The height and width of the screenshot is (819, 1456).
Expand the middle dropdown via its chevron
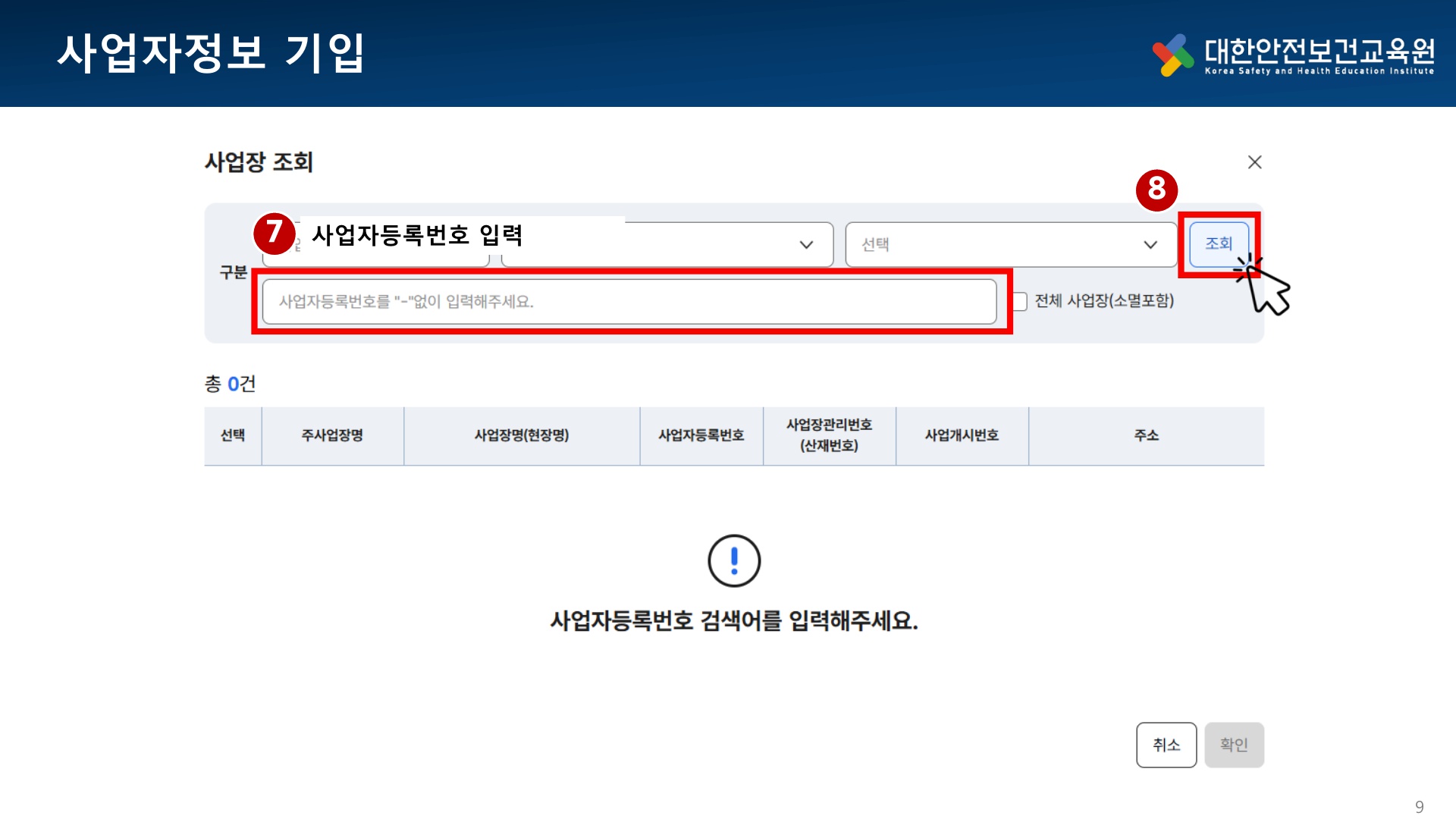[x=806, y=244]
